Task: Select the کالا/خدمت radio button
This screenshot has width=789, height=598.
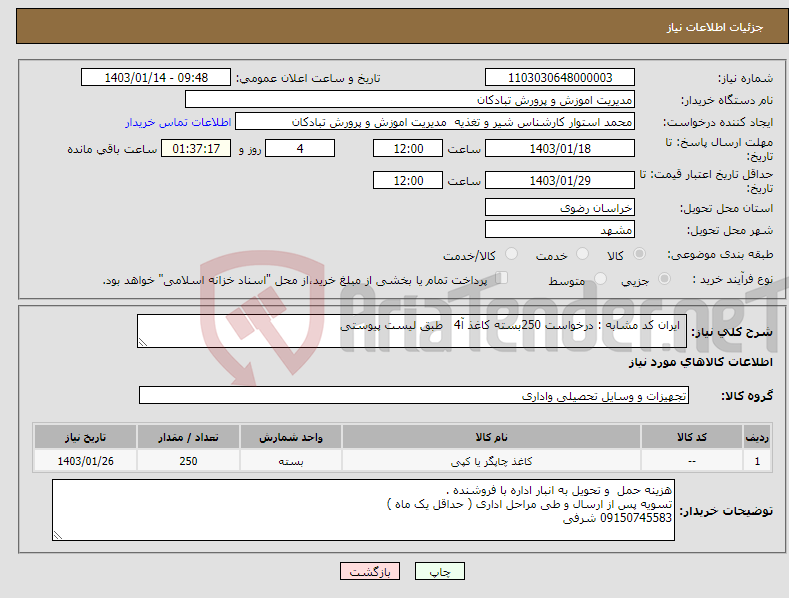Action: coord(511,254)
